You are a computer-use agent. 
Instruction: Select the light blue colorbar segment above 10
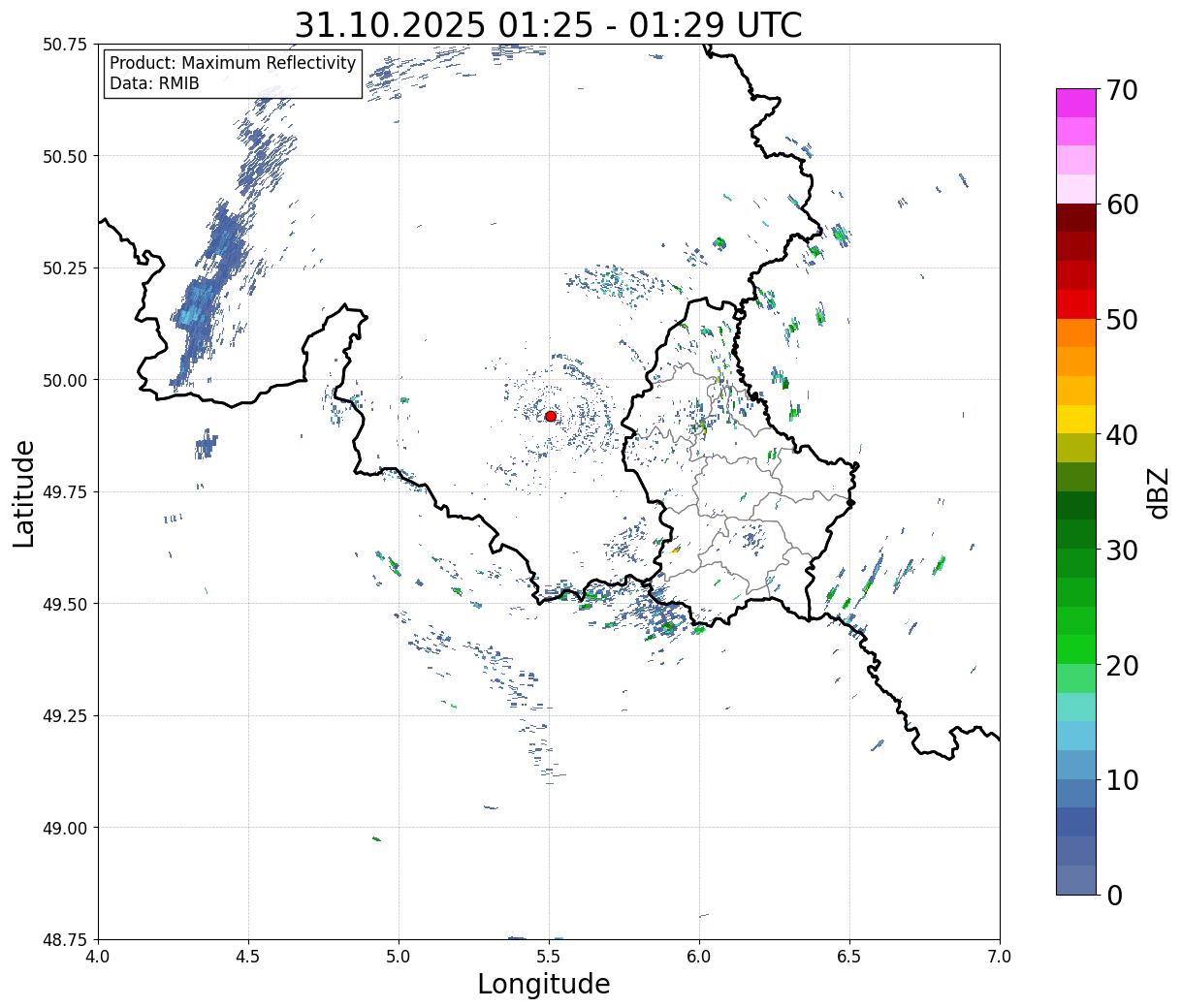click(1075, 764)
